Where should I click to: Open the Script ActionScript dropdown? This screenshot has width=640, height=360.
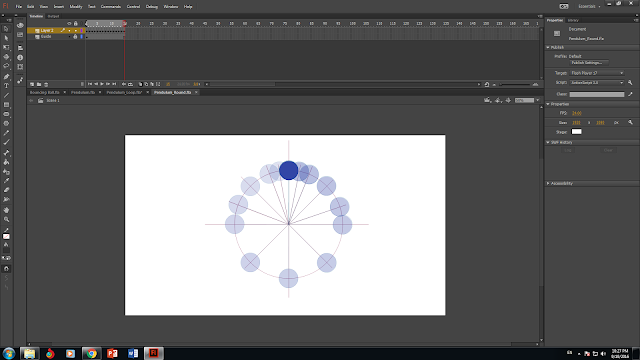[597, 82]
